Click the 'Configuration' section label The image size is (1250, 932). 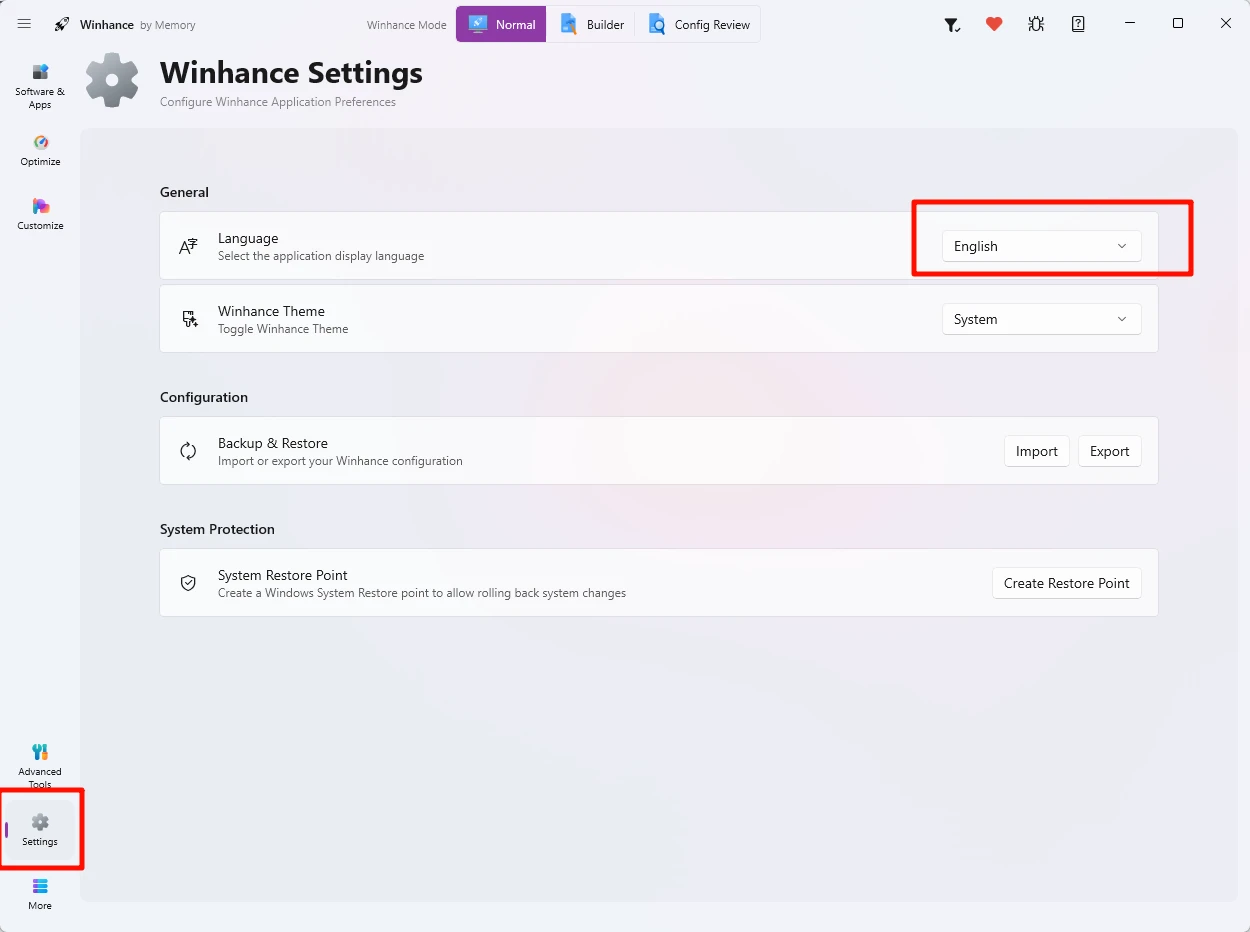pyautogui.click(x=204, y=397)
